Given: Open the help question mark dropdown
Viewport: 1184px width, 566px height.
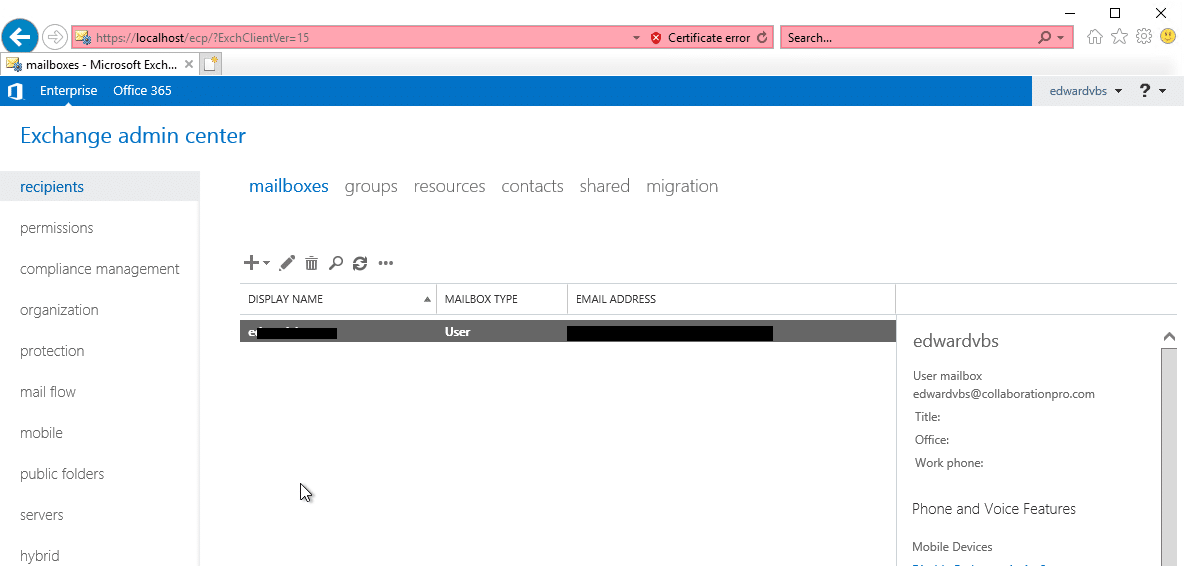Looking at the screenshot, I should [1152, 91].
